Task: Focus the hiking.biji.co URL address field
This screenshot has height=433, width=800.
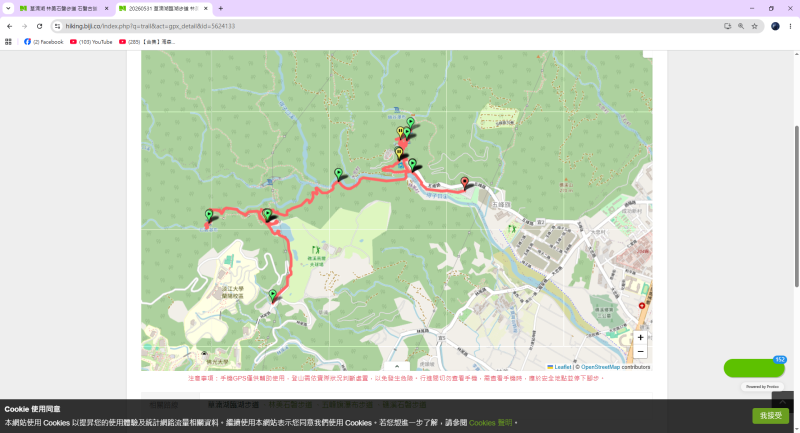Action: point(388,26)
